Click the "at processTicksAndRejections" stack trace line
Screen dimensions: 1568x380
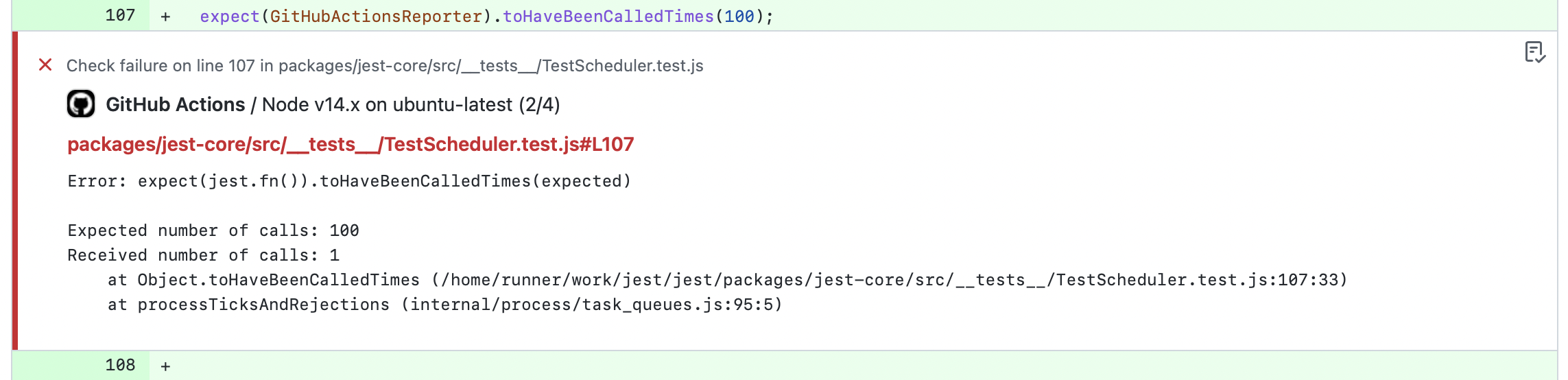coord(444,305)
